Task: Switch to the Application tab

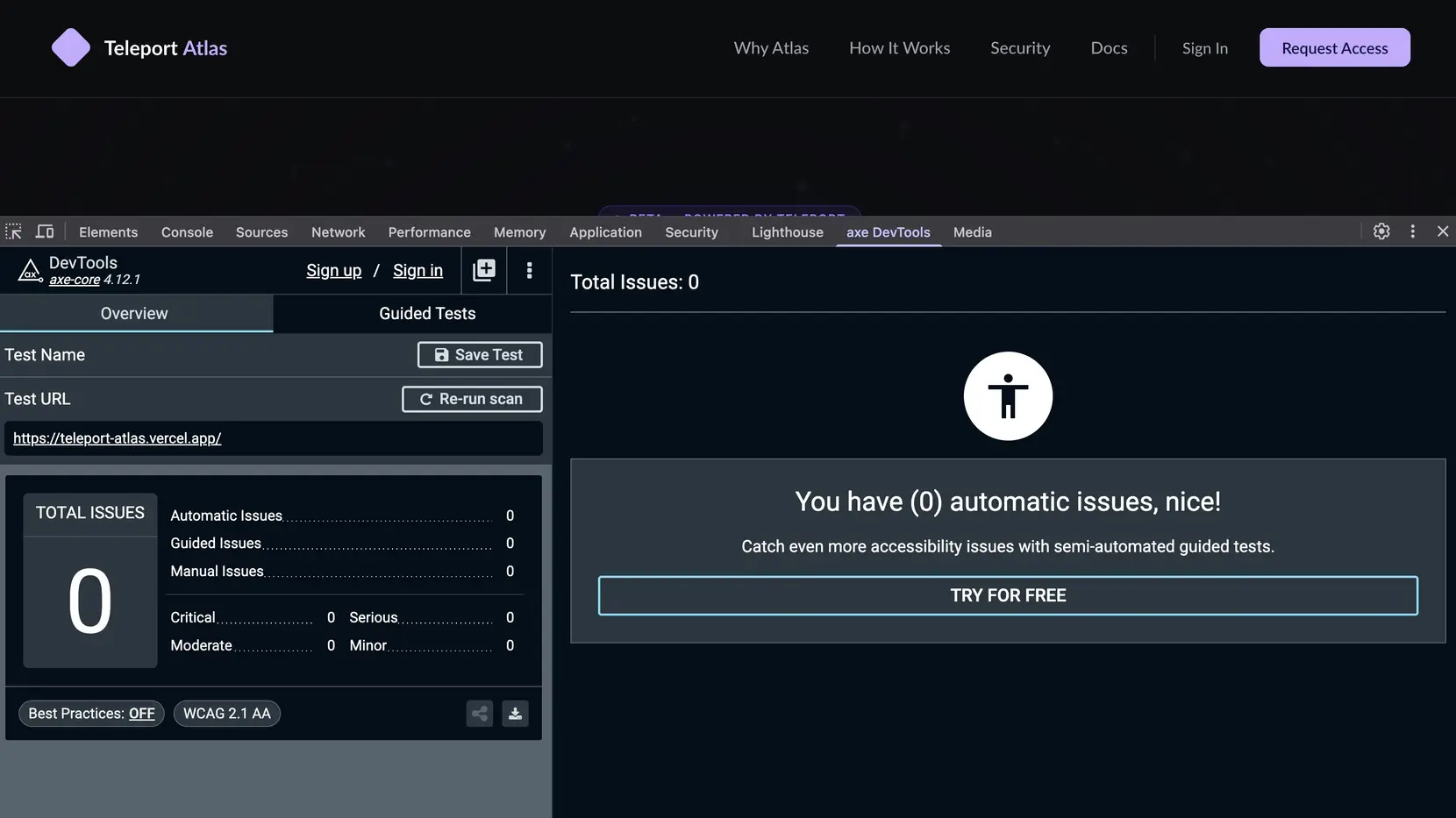Action: [x=605, y=232]
